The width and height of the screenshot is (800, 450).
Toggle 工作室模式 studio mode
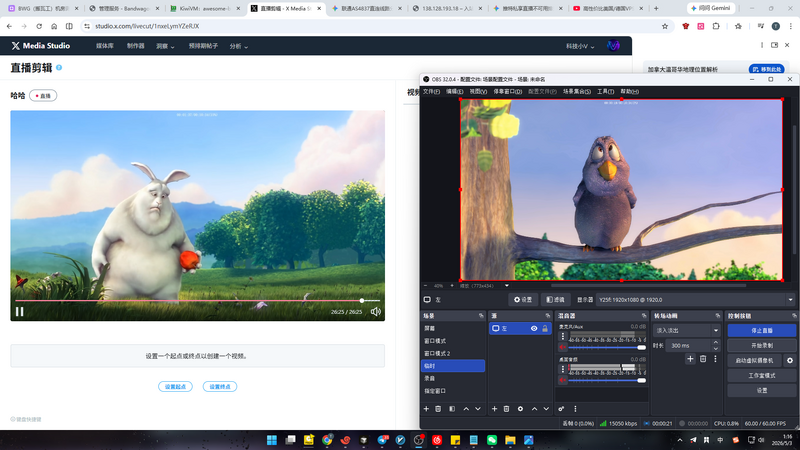coord(762,375)
